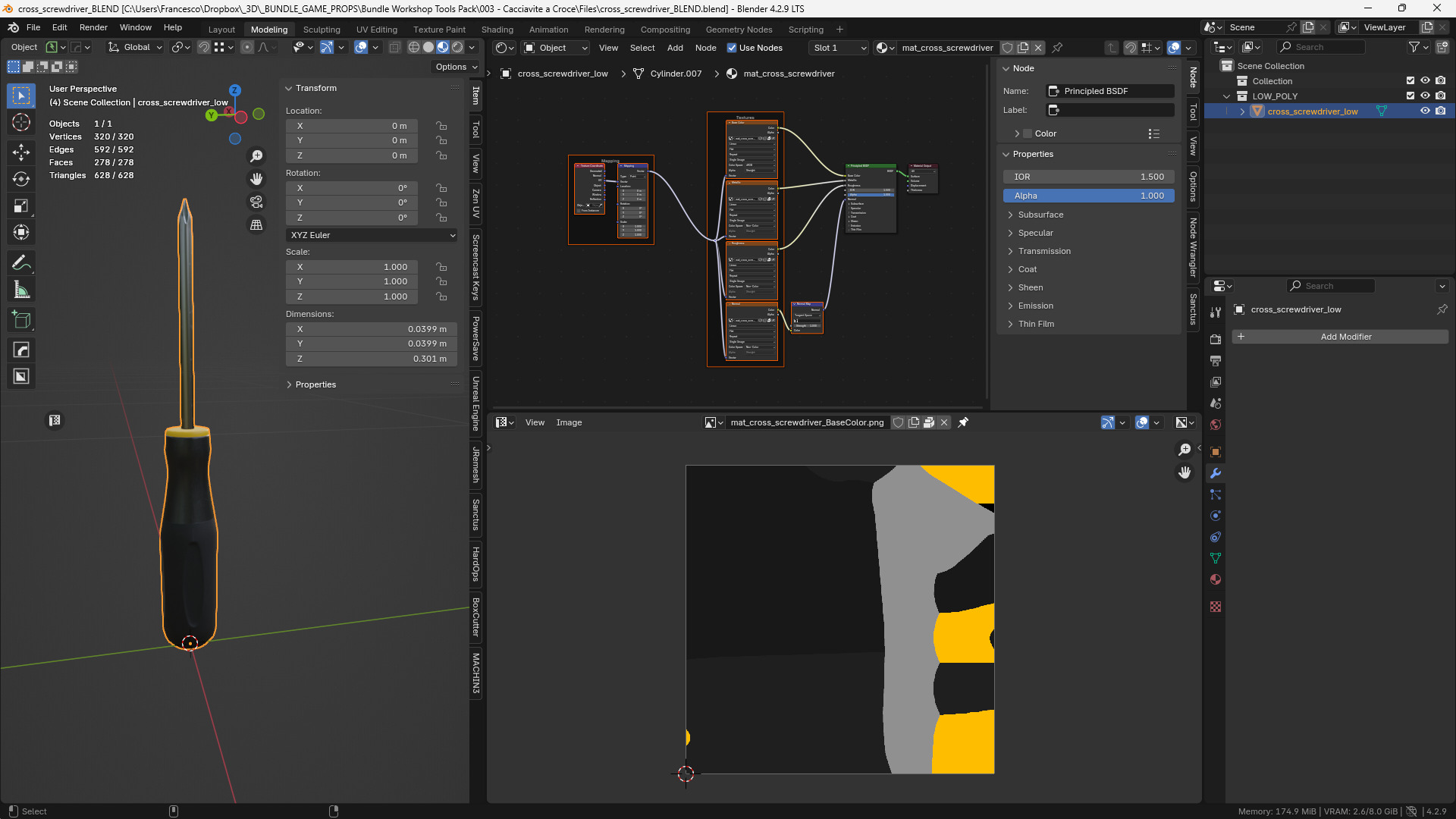1456x819 pixels.
Task: Click the Add Modifier button
Action: [1340, 337]
